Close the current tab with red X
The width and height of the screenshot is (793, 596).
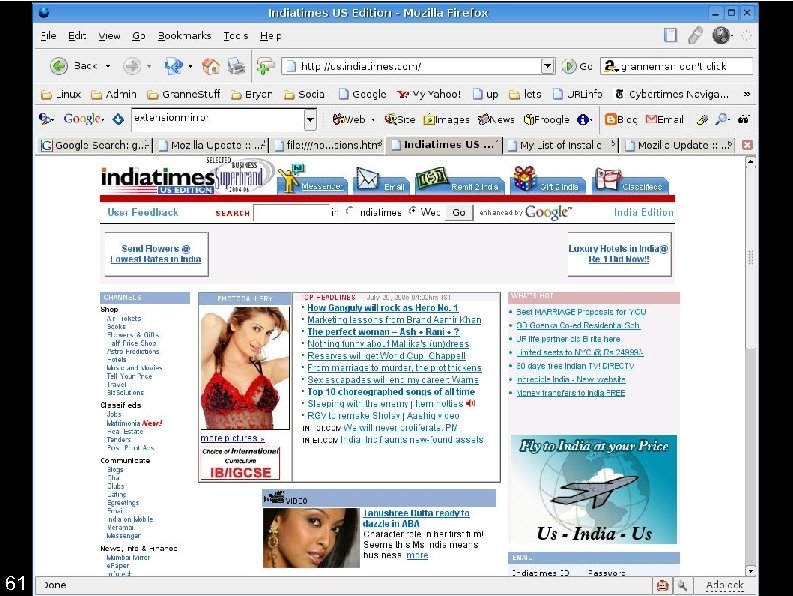pos(747,145)
